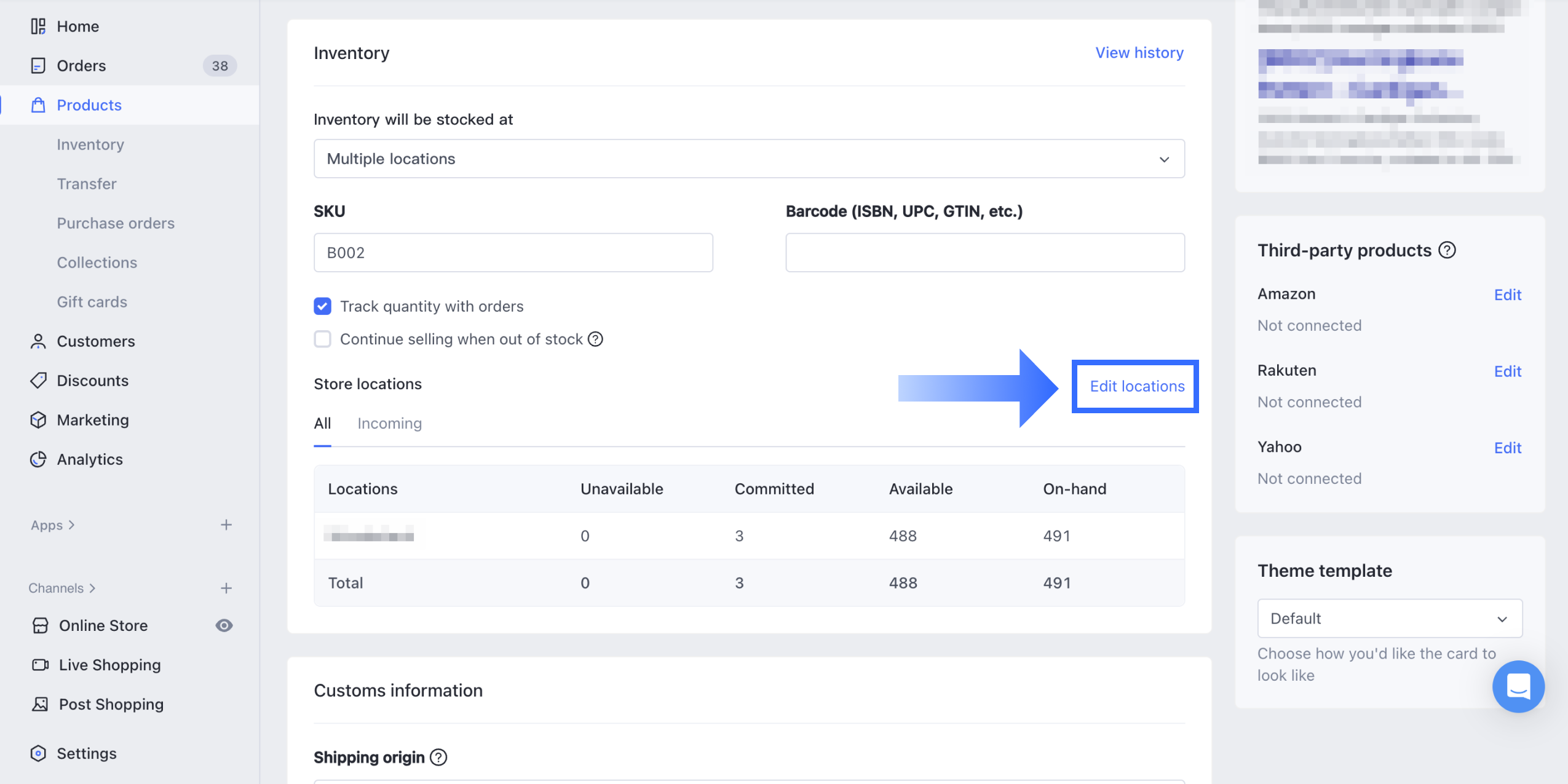This screenshot has height=784, width=1568.
Task: Open the chat support bubble
Action: pyautogui.click(x=1518, y=686)
